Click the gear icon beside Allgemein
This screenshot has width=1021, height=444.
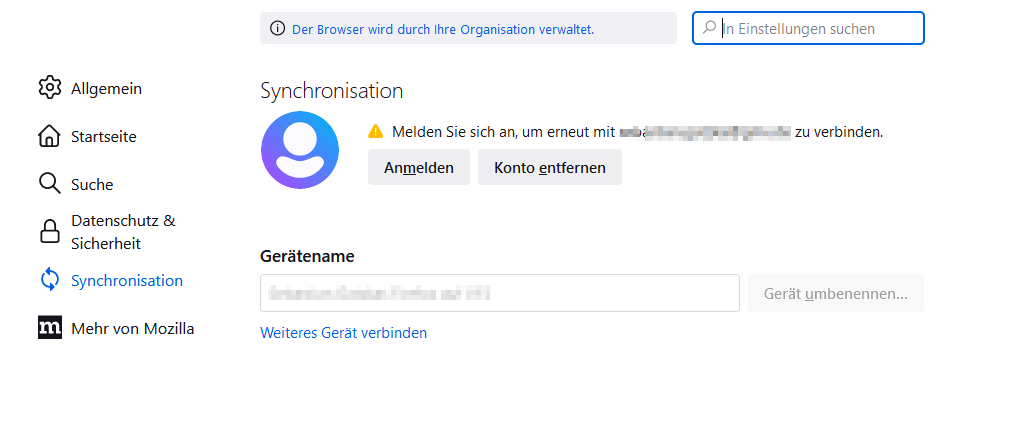[50, 88]
